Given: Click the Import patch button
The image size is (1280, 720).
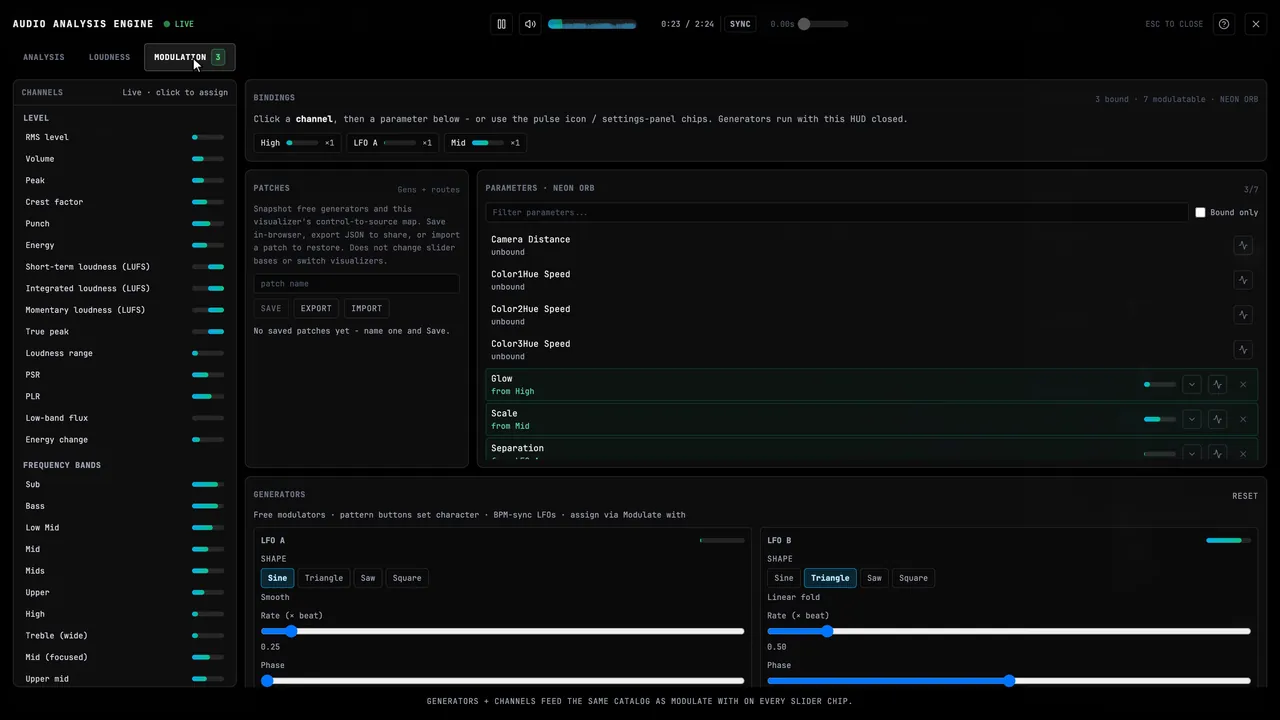Looking at the screenshot, I should click(x=367, y=308).
